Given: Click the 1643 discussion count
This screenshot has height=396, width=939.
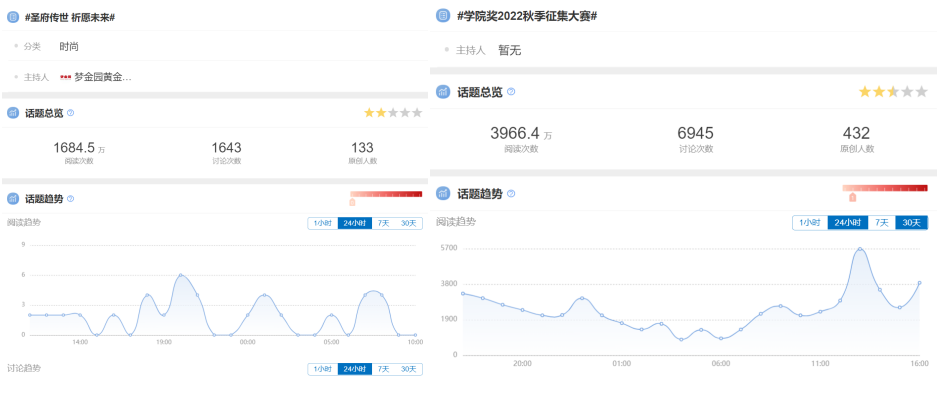Looking at the screenshot, I should pos(226,148).
